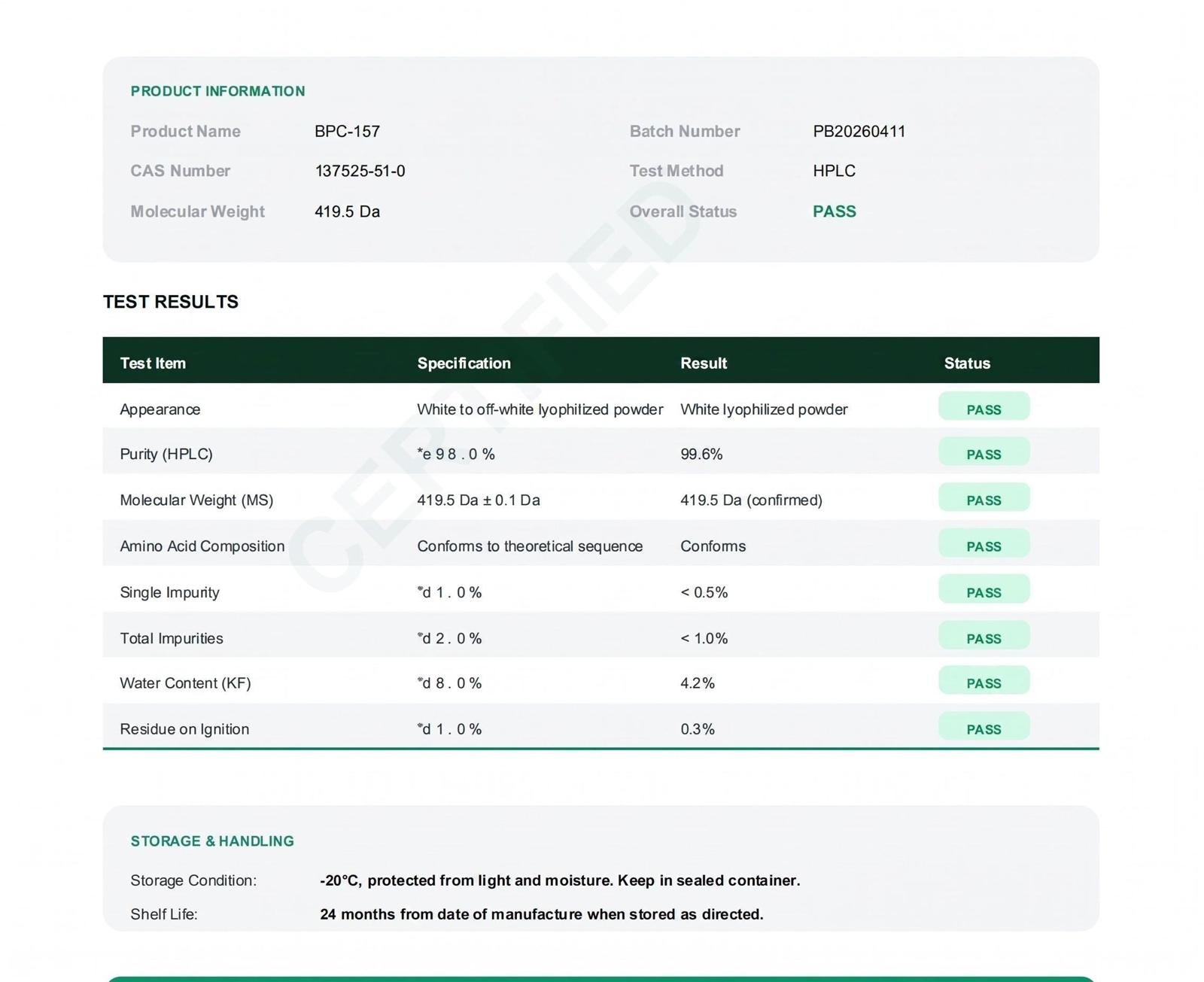
Task: Select the < 1.0% total impurities result
Action: [x=704, y=638]
